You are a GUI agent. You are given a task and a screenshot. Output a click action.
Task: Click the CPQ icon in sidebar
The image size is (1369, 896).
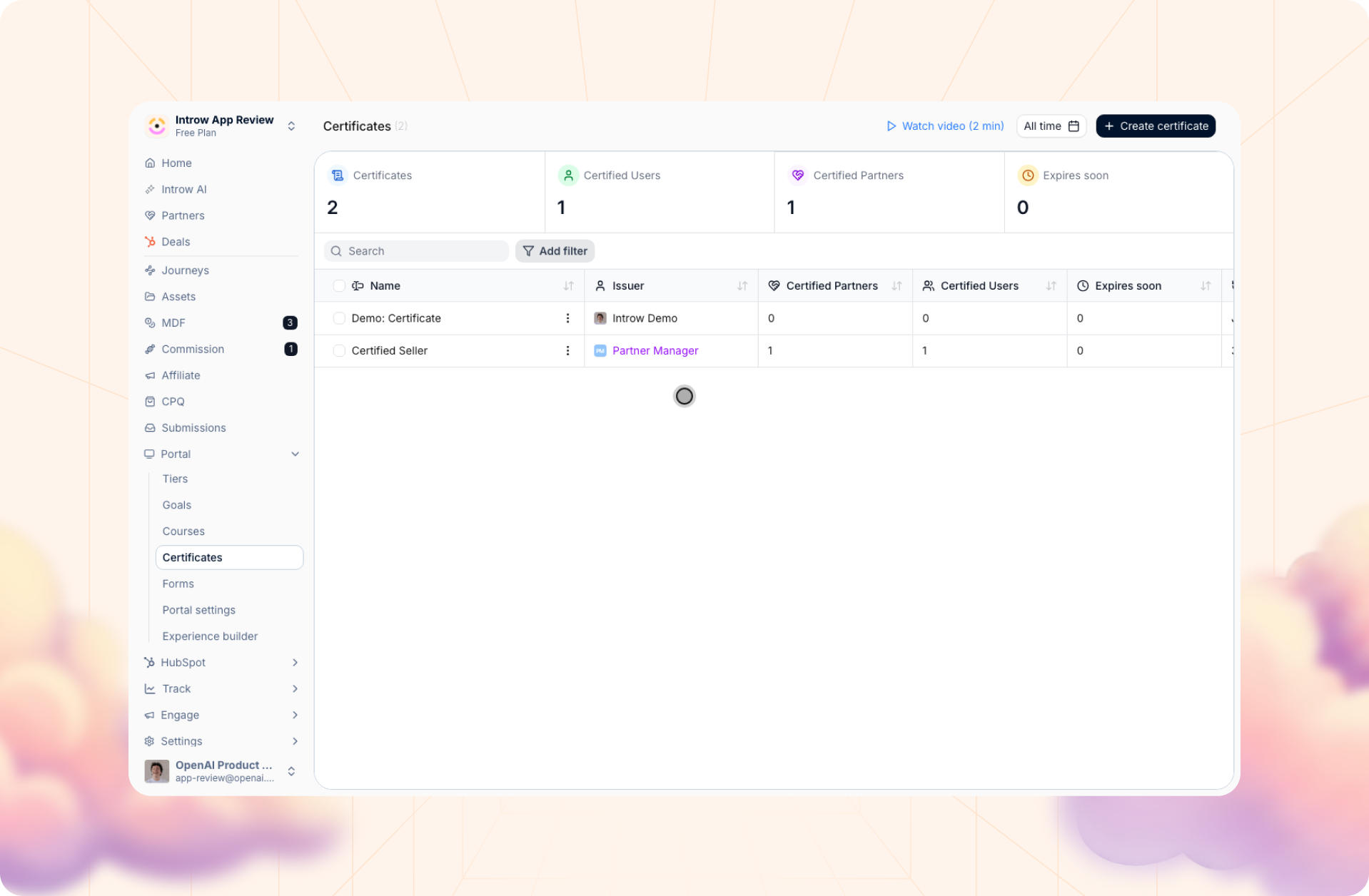[150, 402]
